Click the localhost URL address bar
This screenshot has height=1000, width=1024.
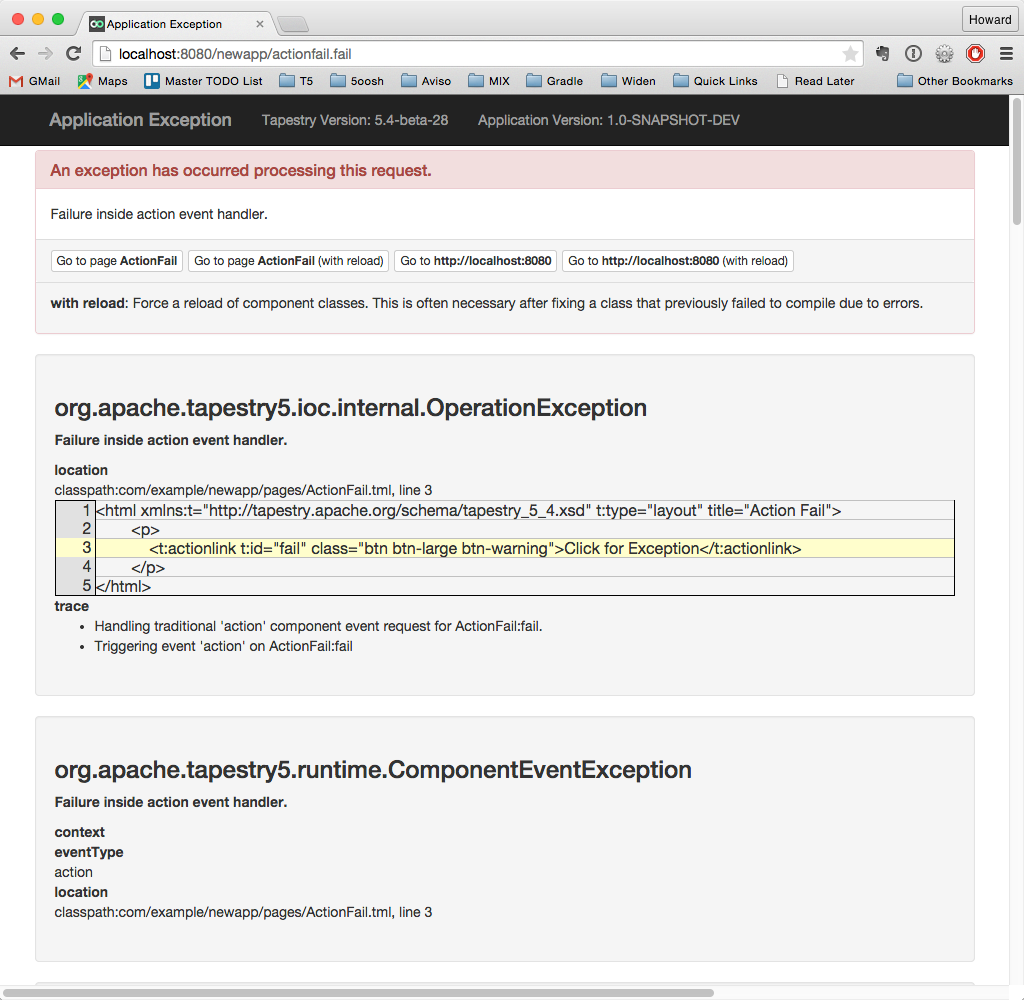tap(470, 54)
